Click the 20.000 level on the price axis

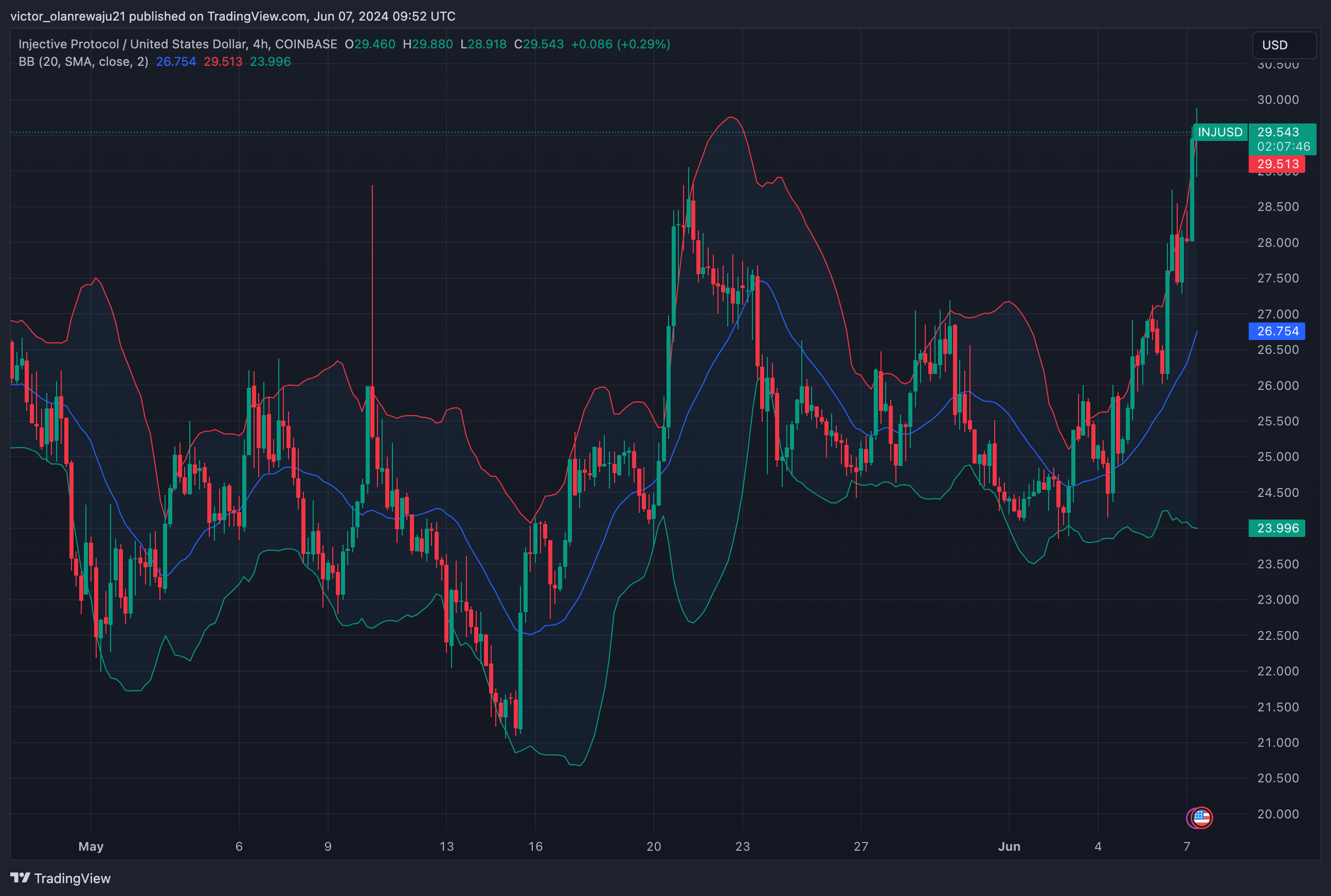[1278, 814]
